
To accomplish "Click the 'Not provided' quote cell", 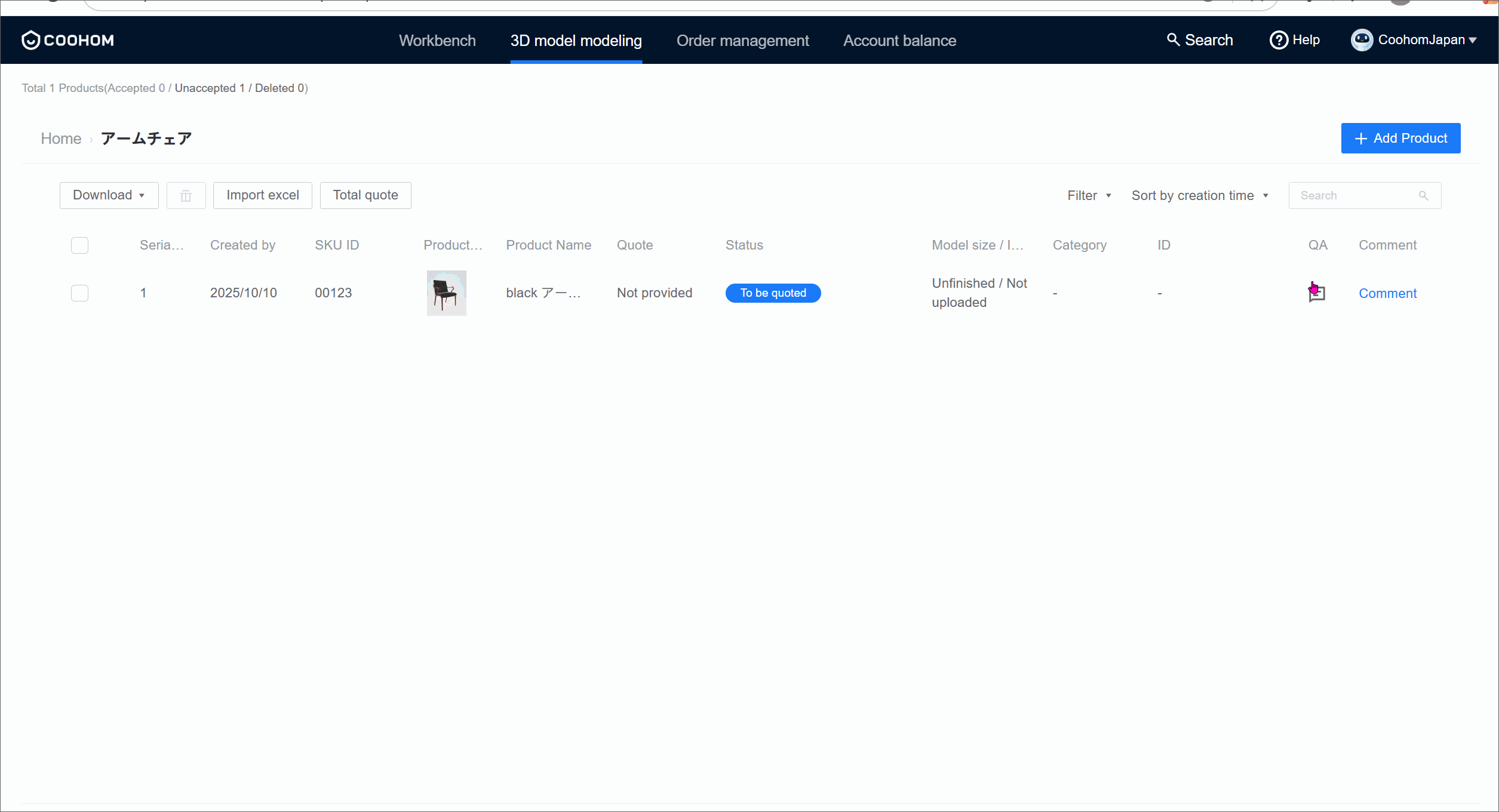I will (655, 293).
